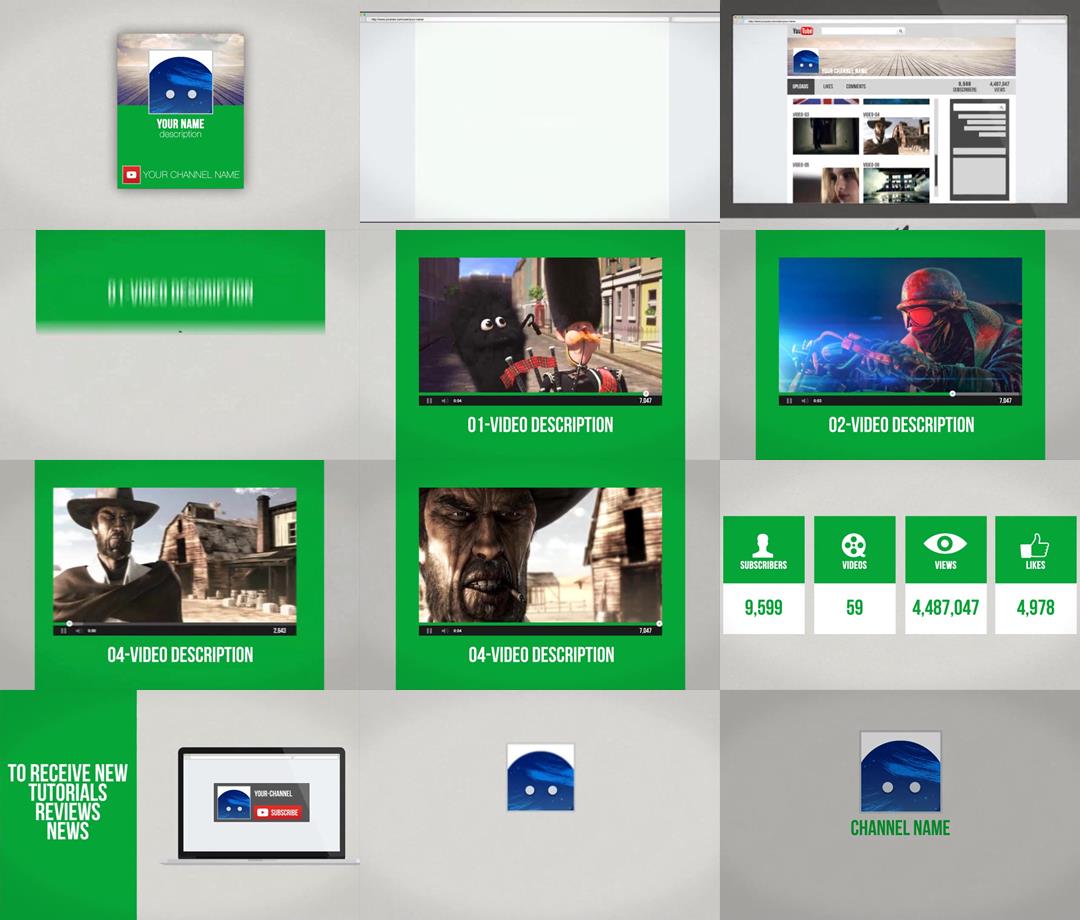This screenshot has height=920, width=1080.
Task: Click the avatar inside the laptop subscribe box
Action: (x=233, y=803)
